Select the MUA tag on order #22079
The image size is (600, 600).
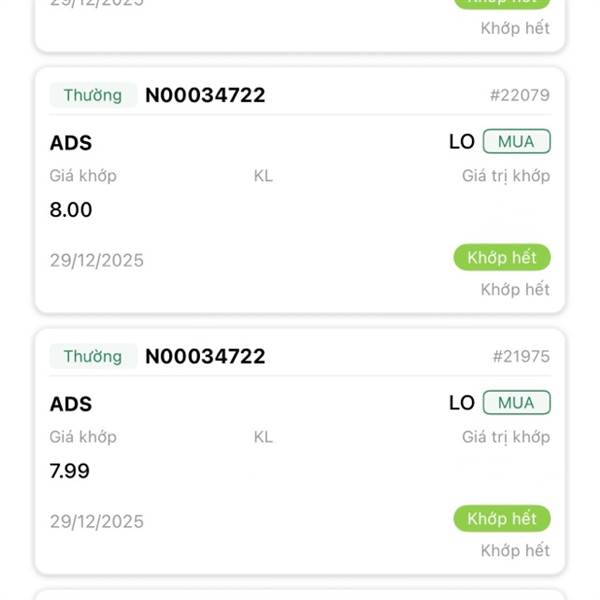point(516,142)
